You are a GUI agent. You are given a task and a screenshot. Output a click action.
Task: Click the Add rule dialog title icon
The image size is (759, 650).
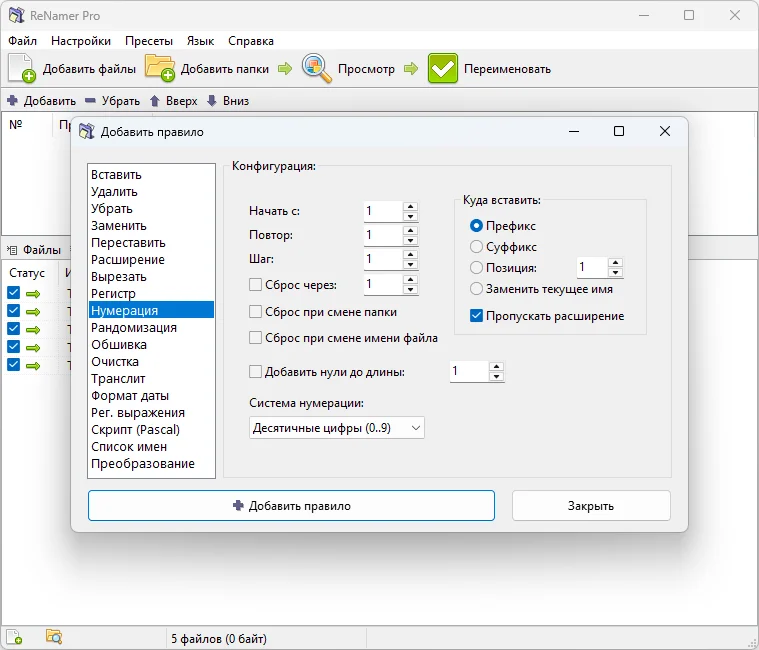click(x=87, y=131)
